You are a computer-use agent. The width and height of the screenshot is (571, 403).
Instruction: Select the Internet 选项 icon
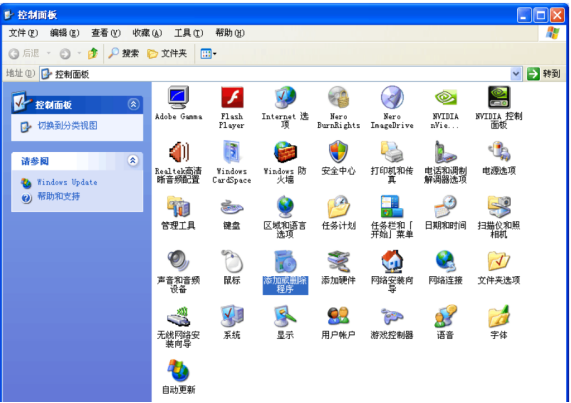285,98
